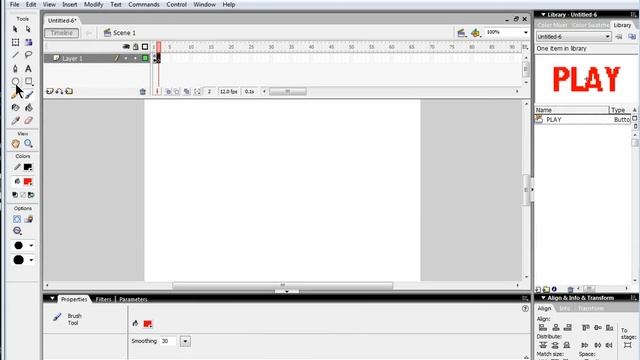
Task: Select the Eraser tool
Action: [28, 120]
